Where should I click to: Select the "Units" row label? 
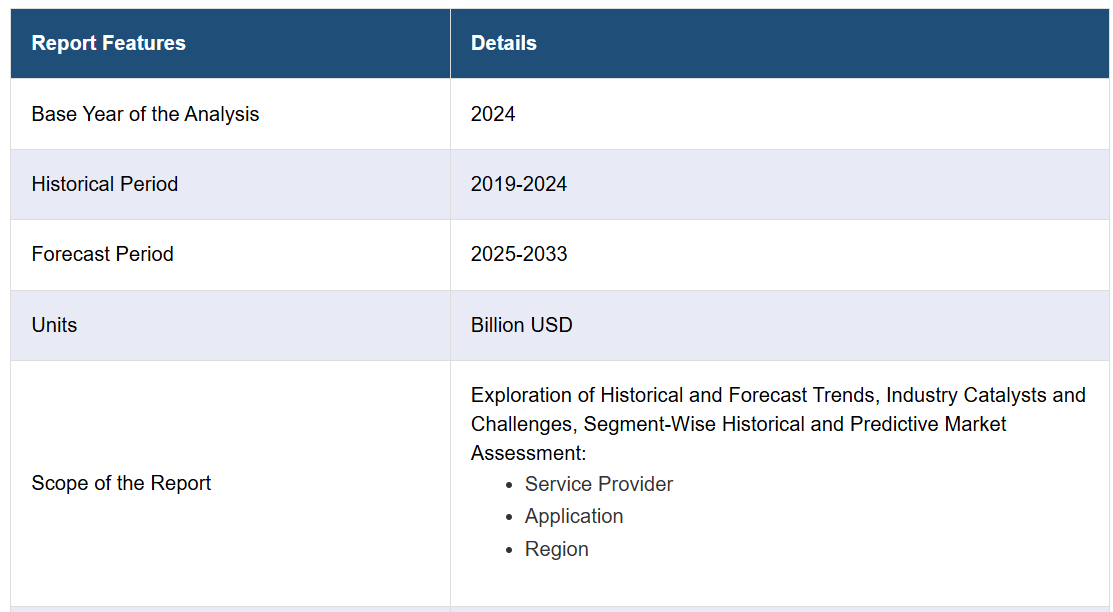tap(54, 325)
